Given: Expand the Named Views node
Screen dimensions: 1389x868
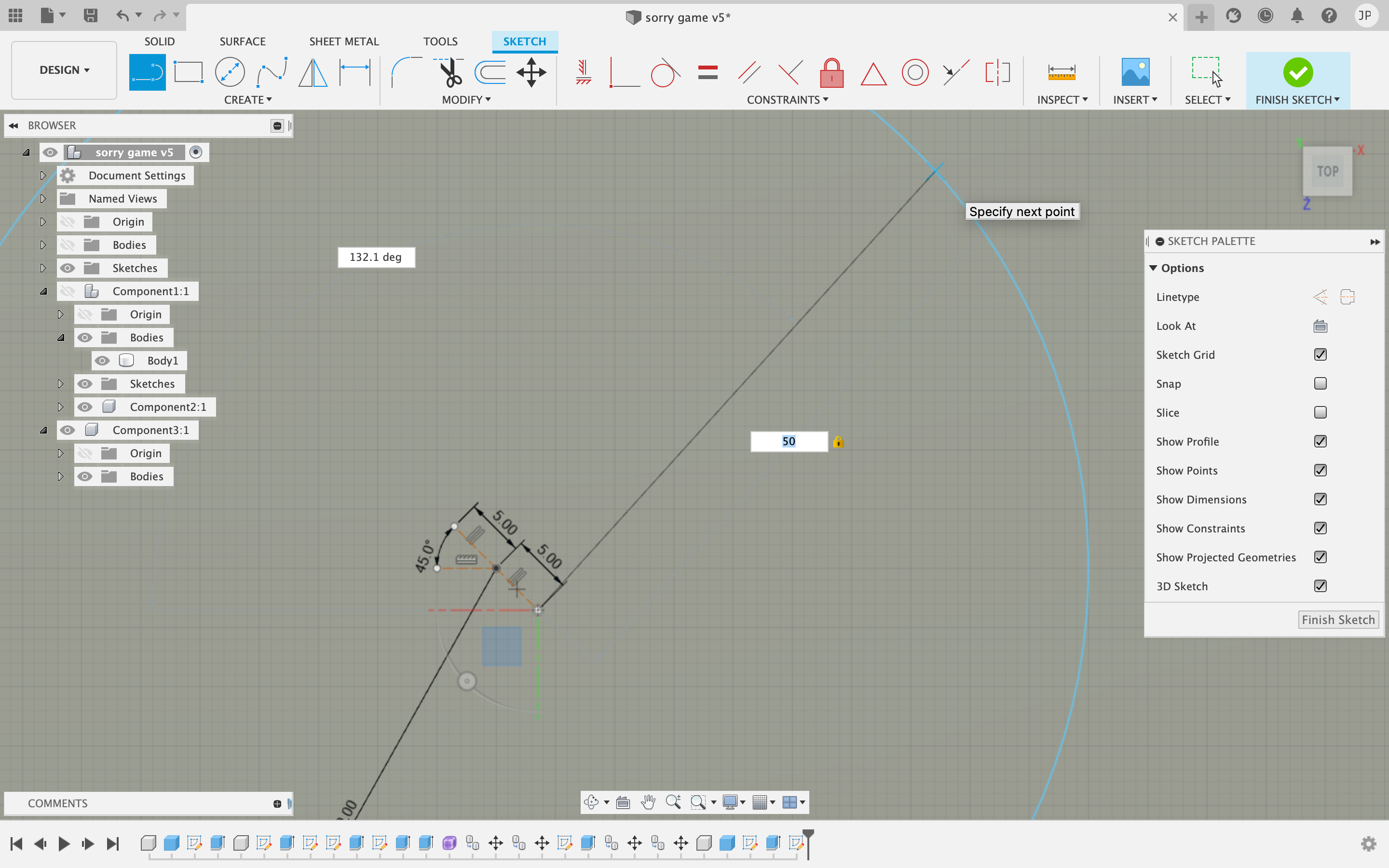Looking at the screenshot, I should (43, 199).
